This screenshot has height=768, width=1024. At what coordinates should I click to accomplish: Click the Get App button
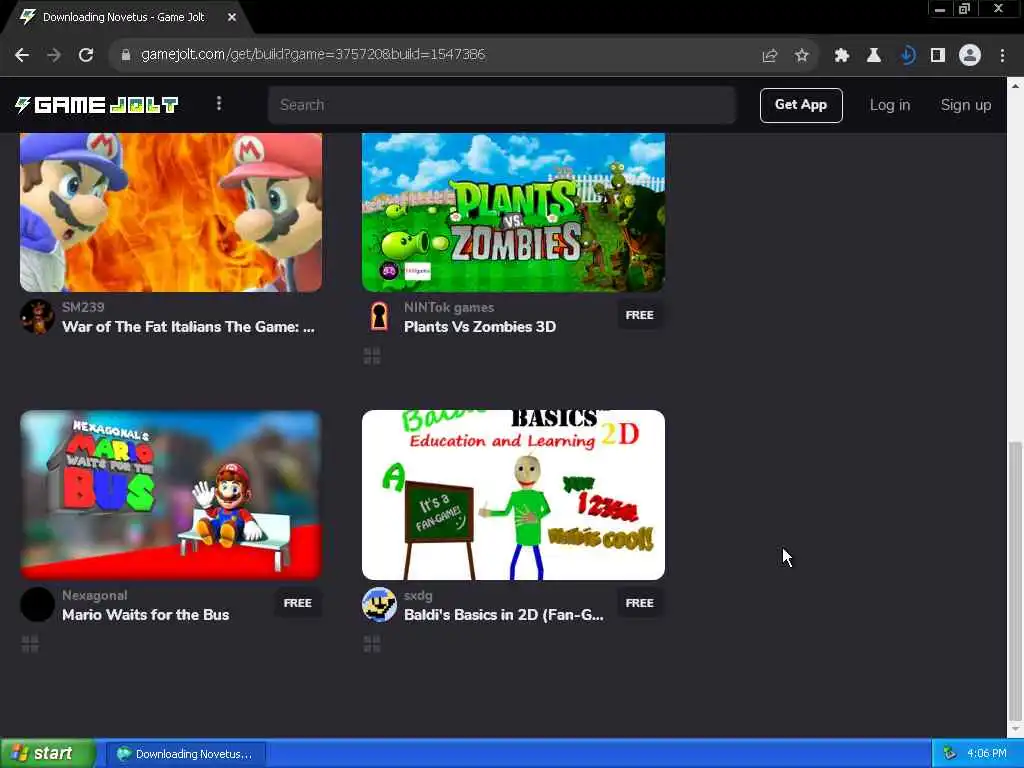point(801,105)
